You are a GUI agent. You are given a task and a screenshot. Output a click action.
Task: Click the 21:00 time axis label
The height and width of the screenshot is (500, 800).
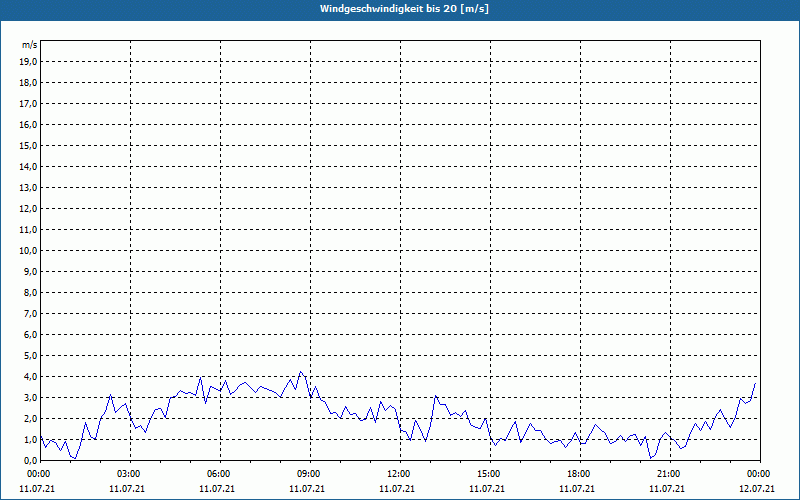(x=668, y=473)
